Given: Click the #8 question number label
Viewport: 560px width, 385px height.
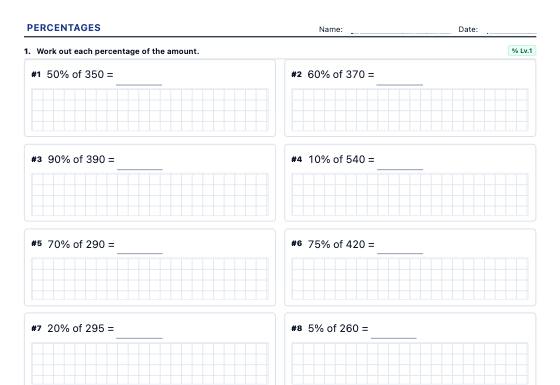Looking at the screenshot, I should pyautogui.click(x=296, y=328).
